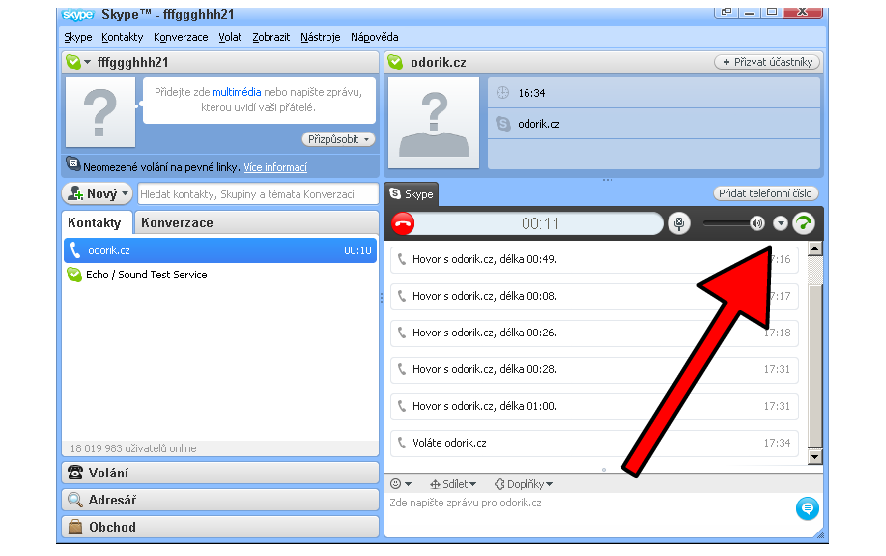Open the call options arrow beside the volume
Viewport: 886px width, 556px height.
[780, 224]
